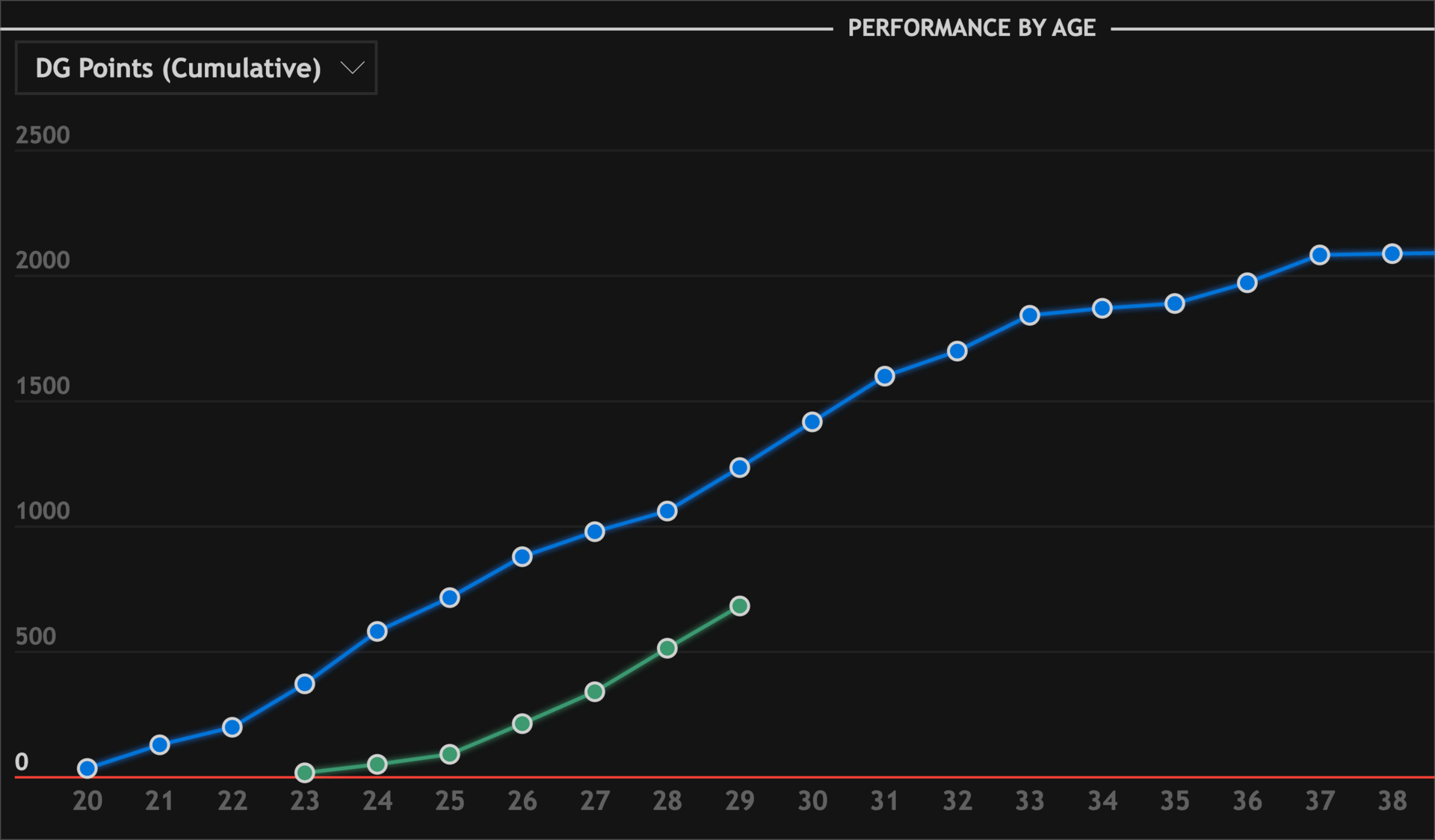Click blue data point at age 23
This screenshot has width=1435, height=840.
[304, 684]
